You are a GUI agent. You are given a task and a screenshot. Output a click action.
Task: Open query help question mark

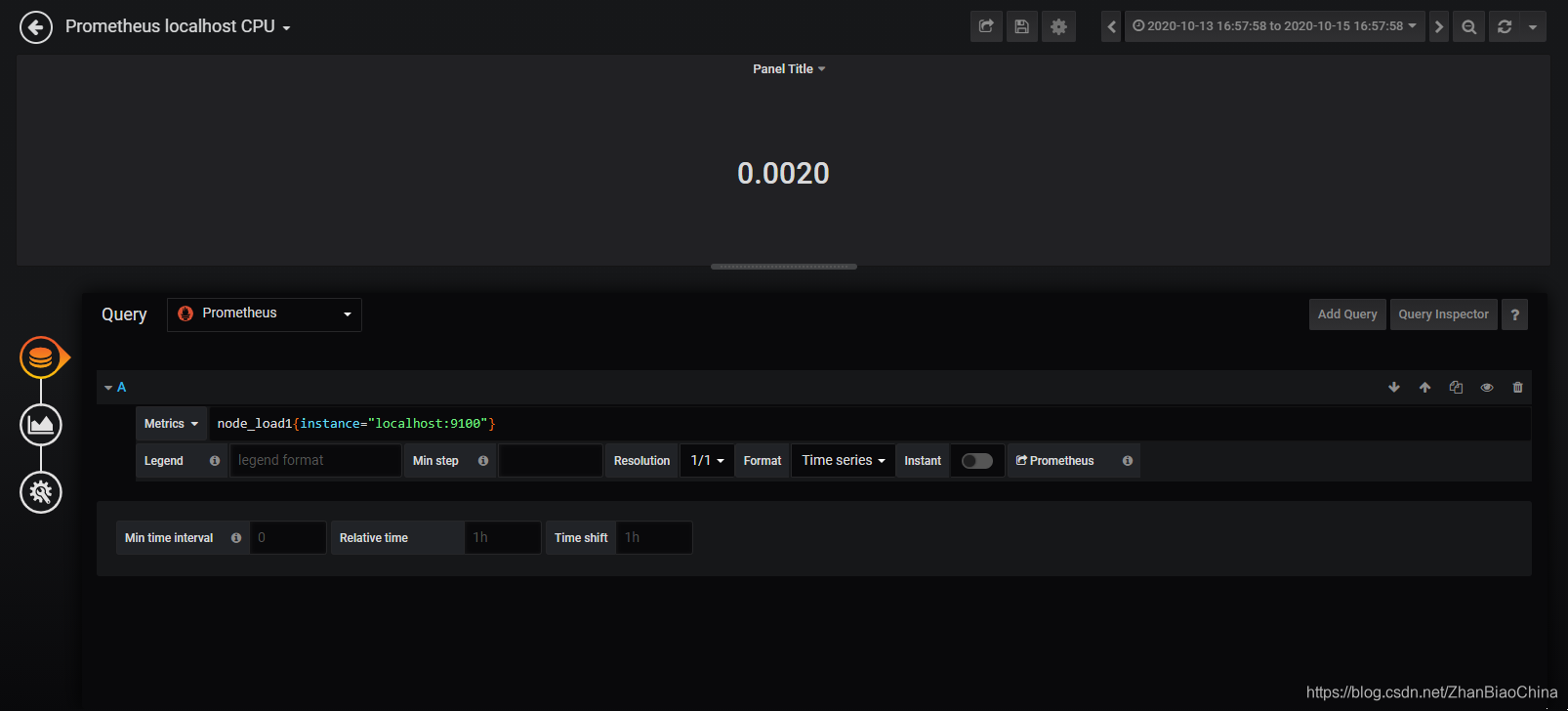click(x=1514, y=314)
